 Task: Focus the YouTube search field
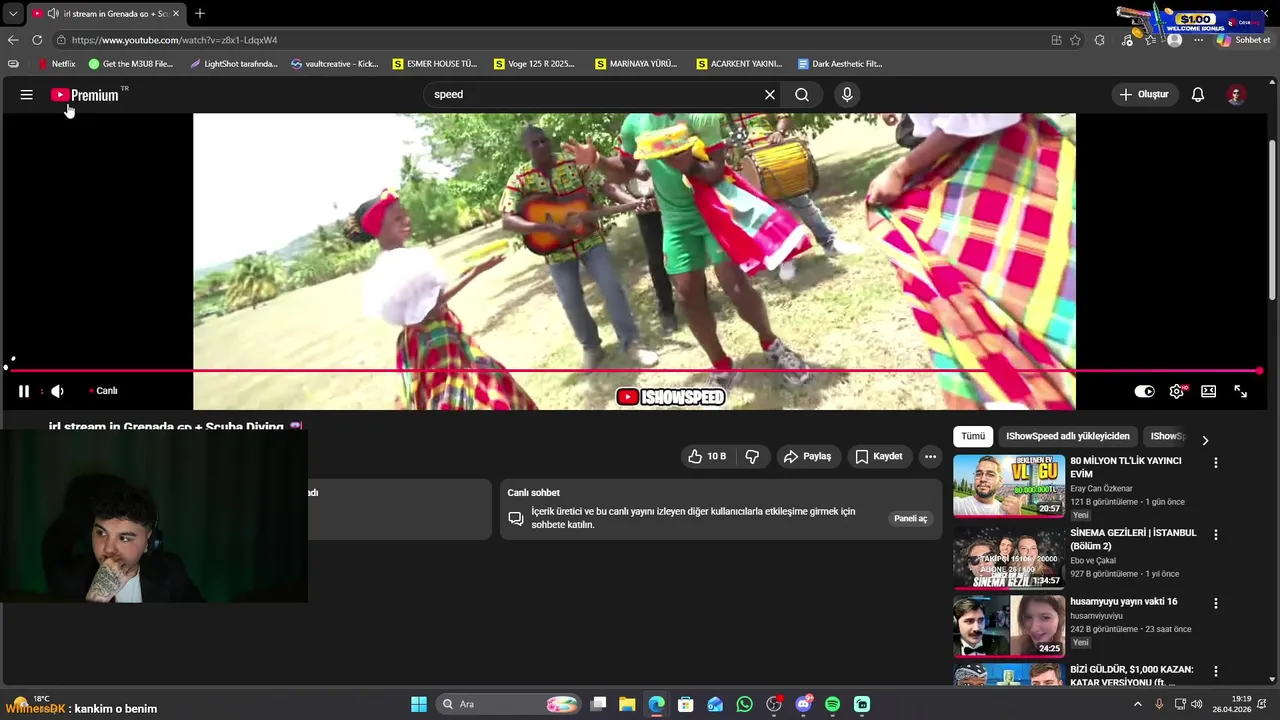pos(590,94)
